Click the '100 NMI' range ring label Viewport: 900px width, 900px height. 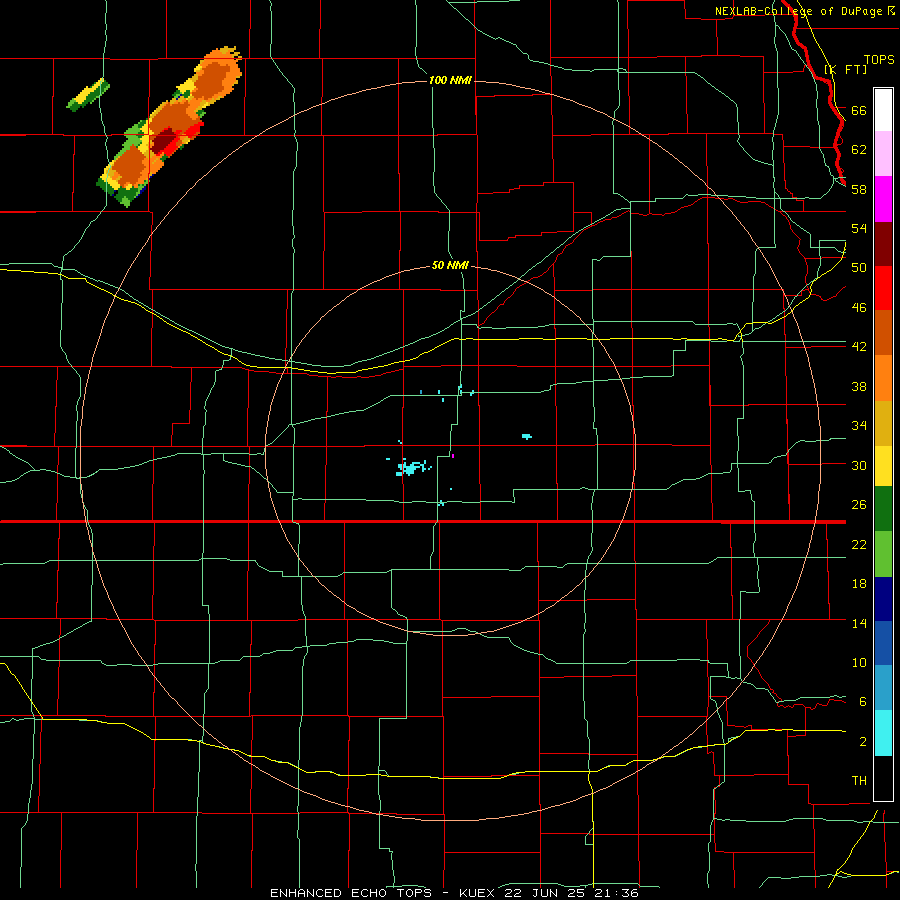[x=450, y=80]
